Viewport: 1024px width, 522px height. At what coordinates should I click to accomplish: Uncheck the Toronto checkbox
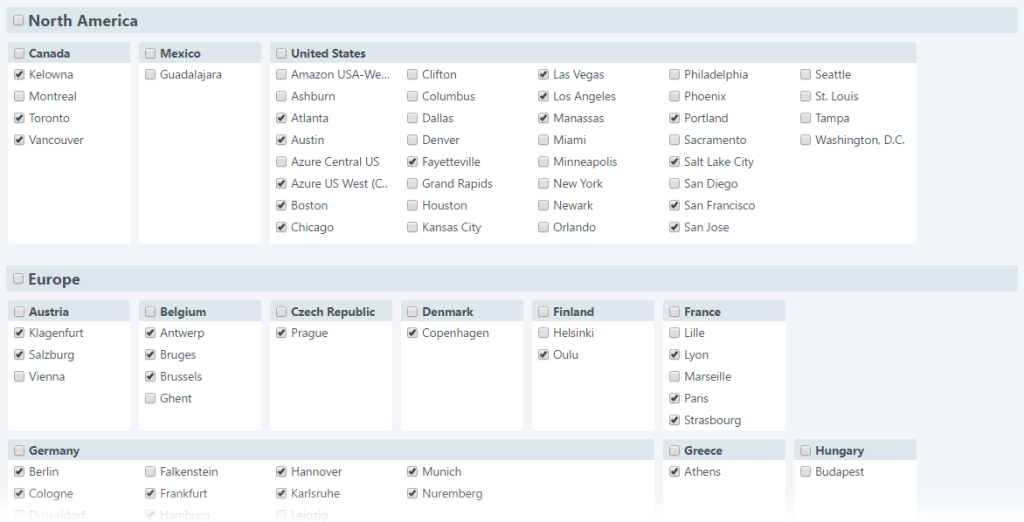19,118
